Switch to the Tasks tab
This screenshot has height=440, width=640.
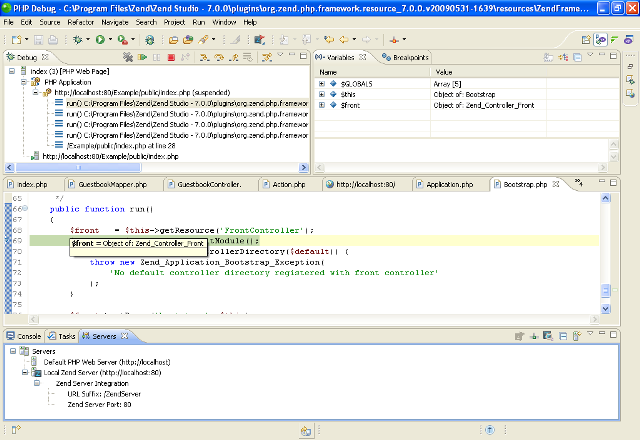pos(61,336)
